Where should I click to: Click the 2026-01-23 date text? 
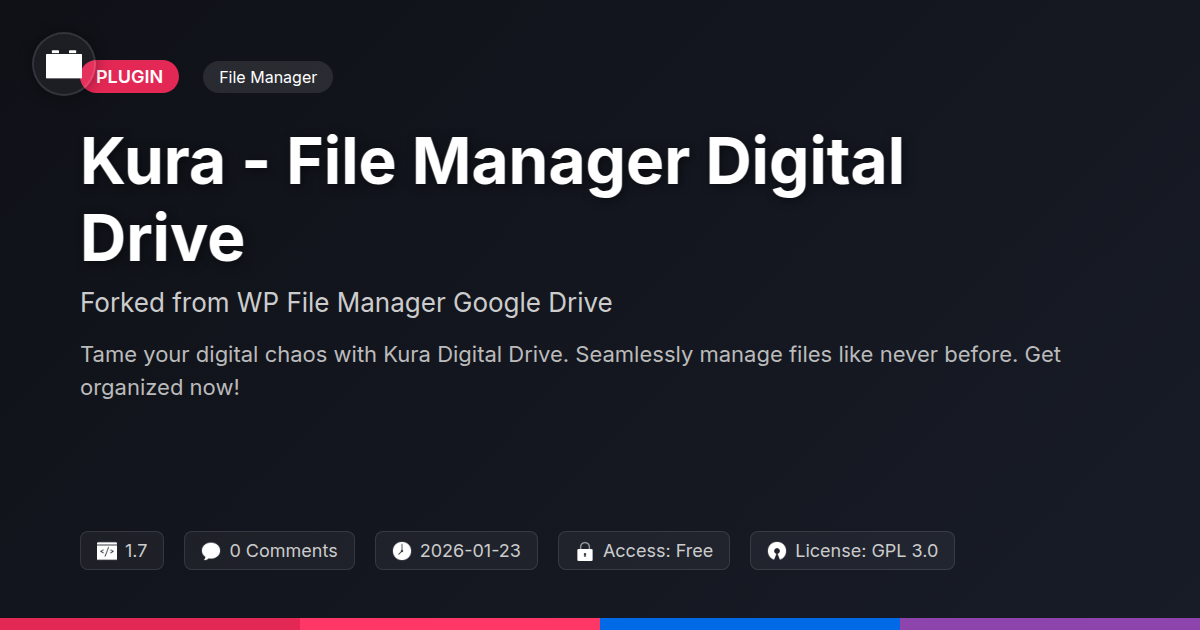[470, 551]
